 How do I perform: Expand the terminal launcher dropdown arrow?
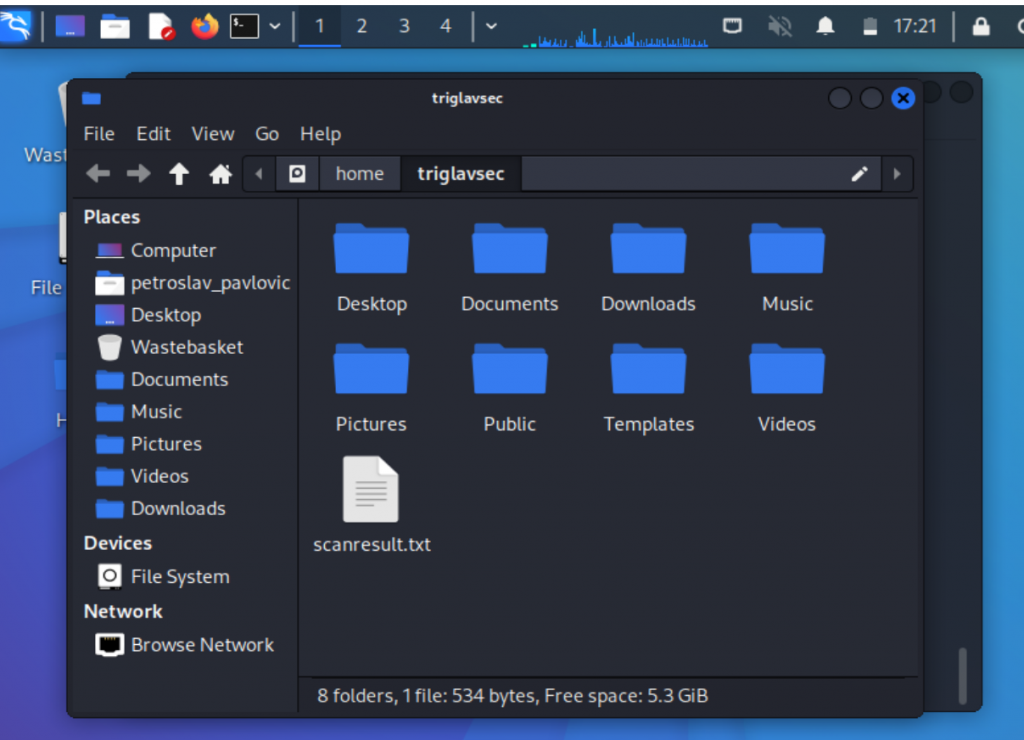(275, 26)
